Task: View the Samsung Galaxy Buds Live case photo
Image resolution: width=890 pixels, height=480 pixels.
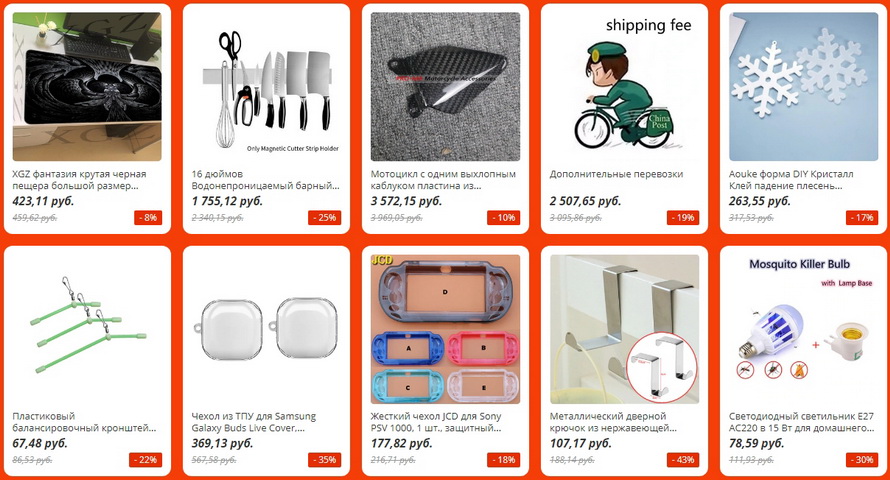Action: coord(266,329)
